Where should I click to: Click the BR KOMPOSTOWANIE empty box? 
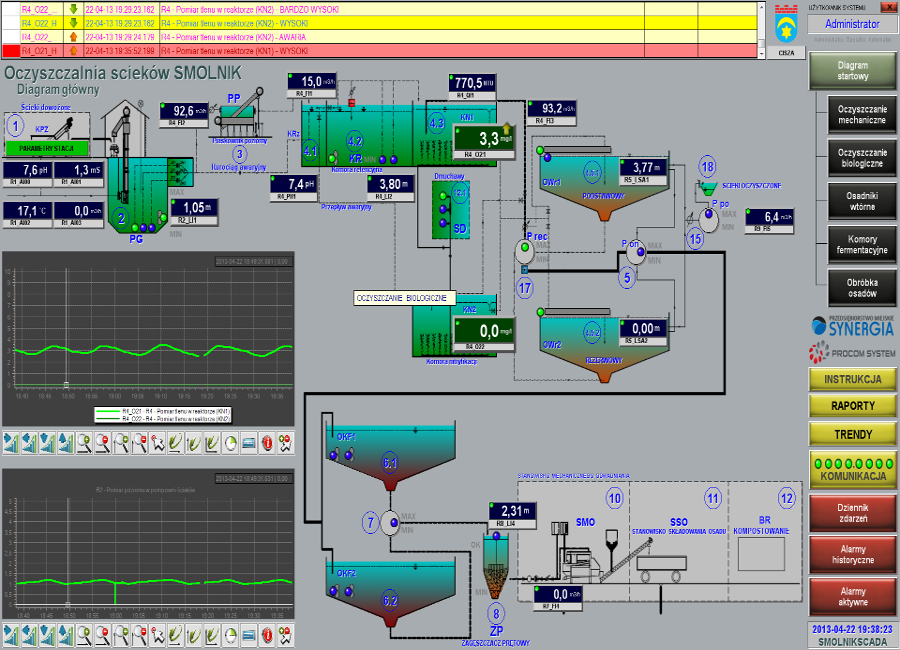[761, 554]
